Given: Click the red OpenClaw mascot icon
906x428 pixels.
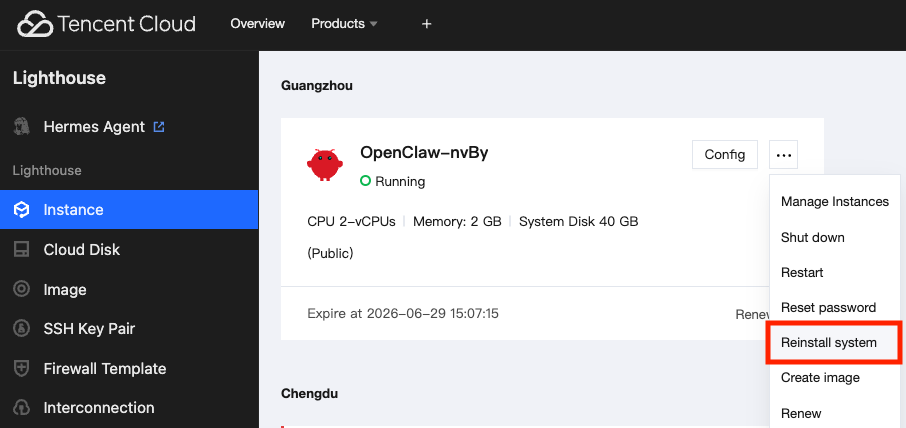Looking at the screenshot, I should (325, 165).
